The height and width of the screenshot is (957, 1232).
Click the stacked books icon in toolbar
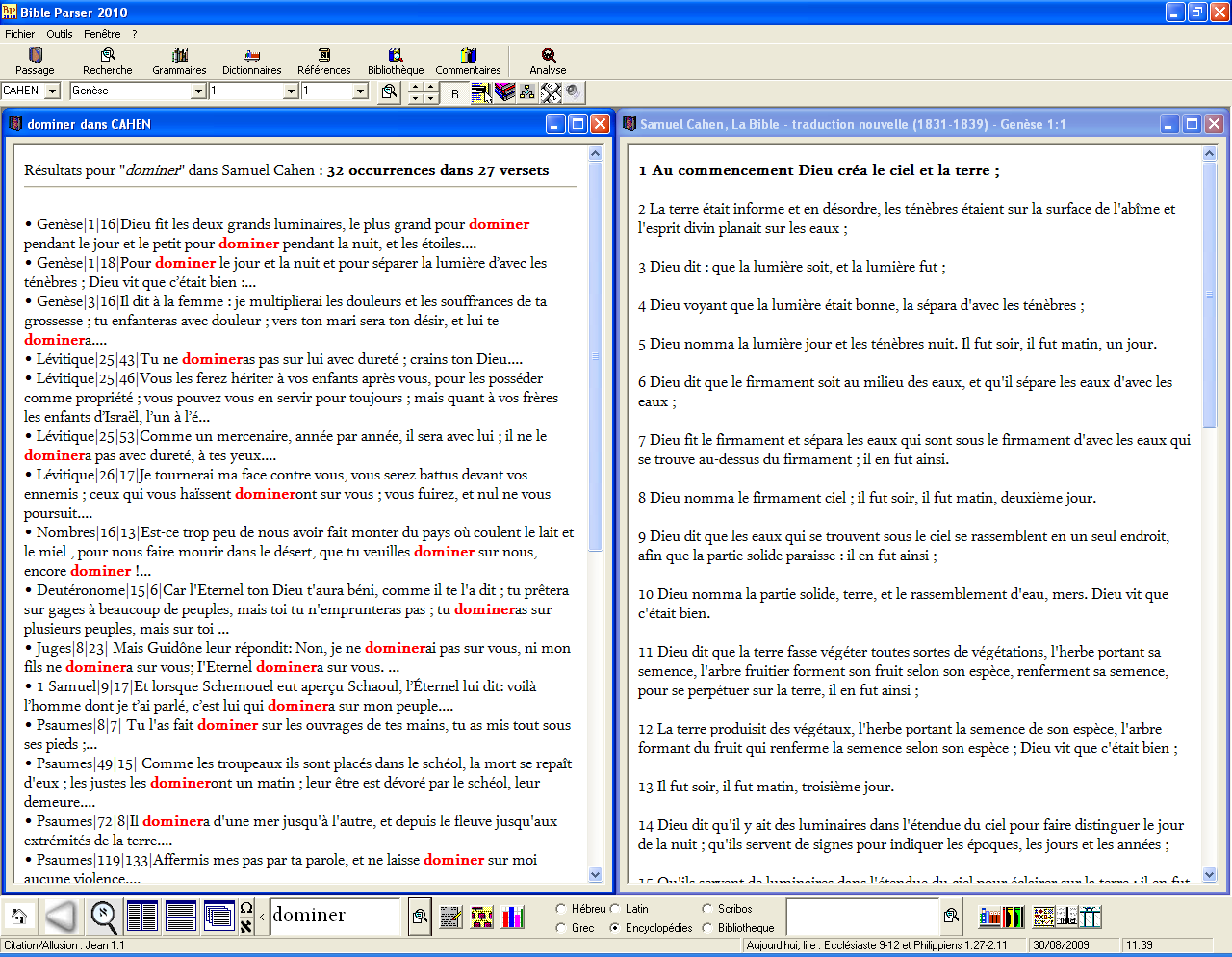[504, 92]
